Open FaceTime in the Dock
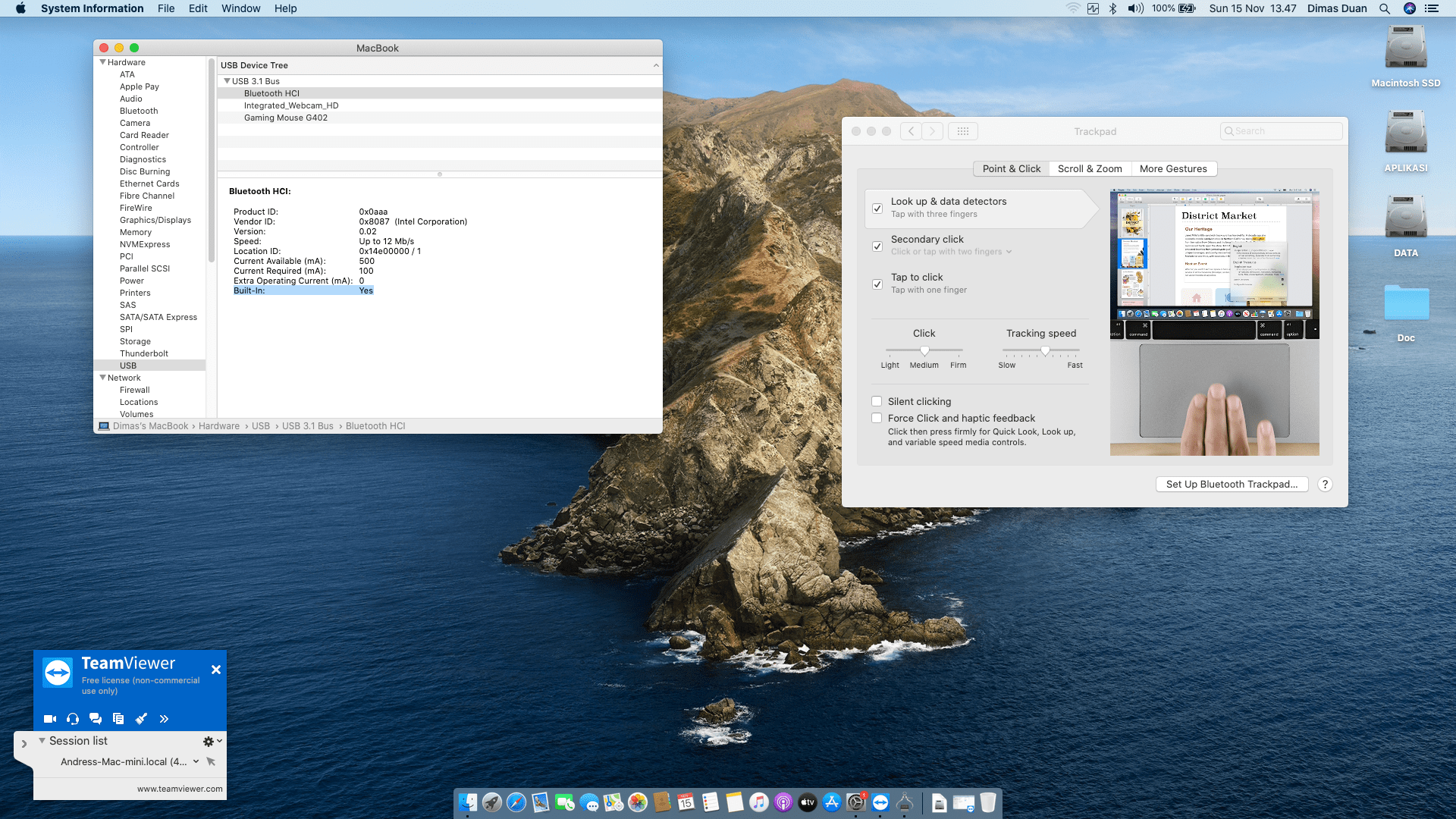This screenshot has width=1456, height=819. (565, 802)
